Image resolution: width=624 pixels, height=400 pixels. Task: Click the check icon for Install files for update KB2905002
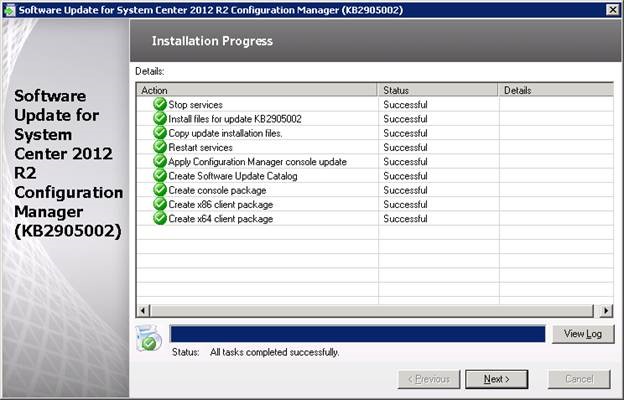pos(160,119)
